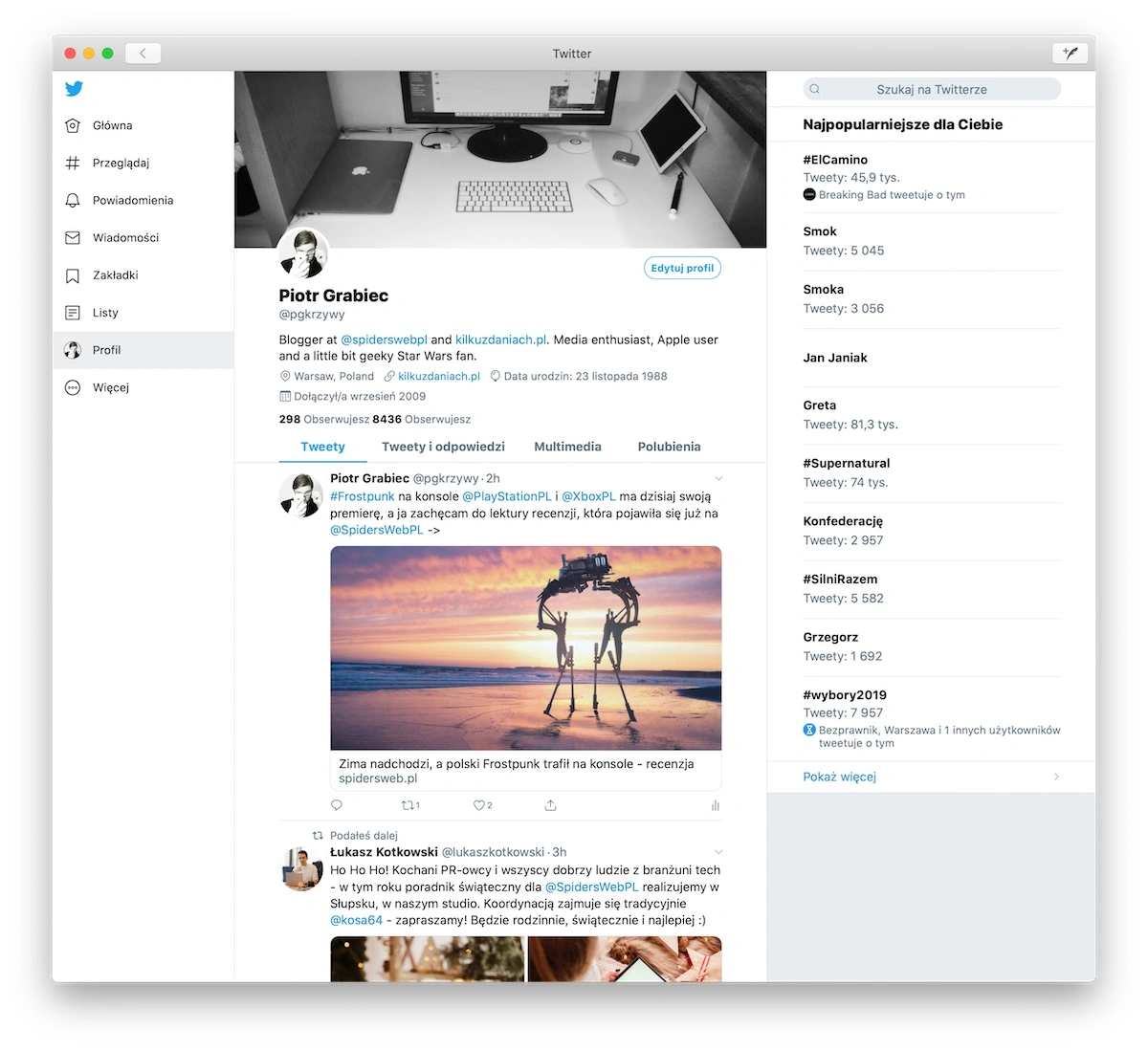View 298 Obserwujesz following count

pos(323,419)
